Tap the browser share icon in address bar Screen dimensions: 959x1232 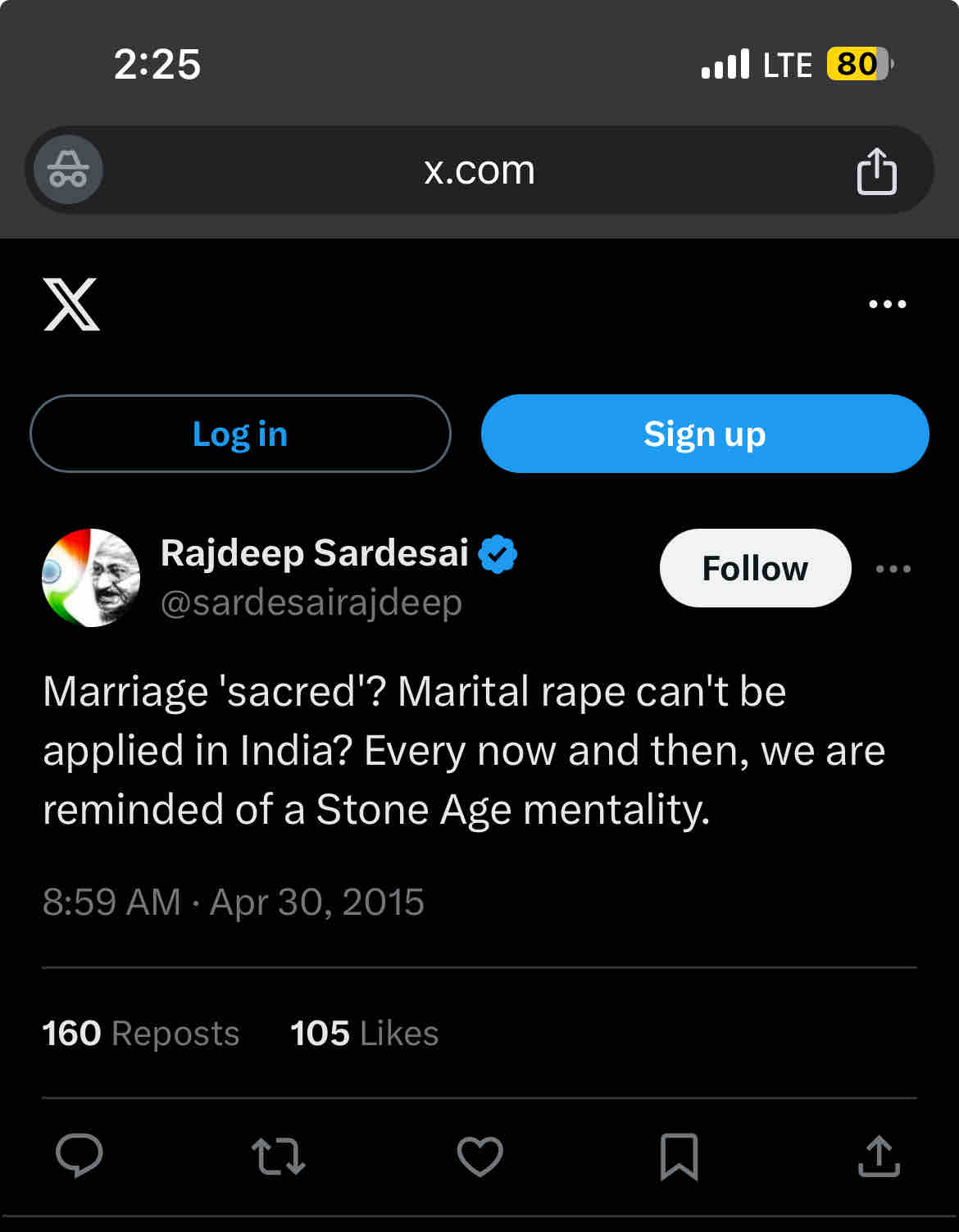tap(876, 170)
